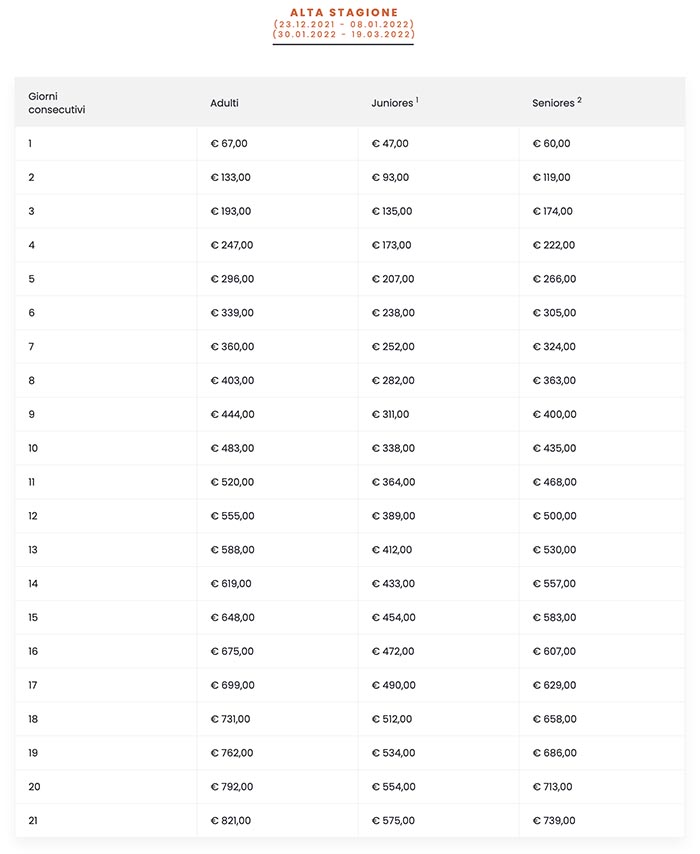
Task: Click the 21-day senior price € 739,00
Action: pyautogui.click(x=554, y=821)
